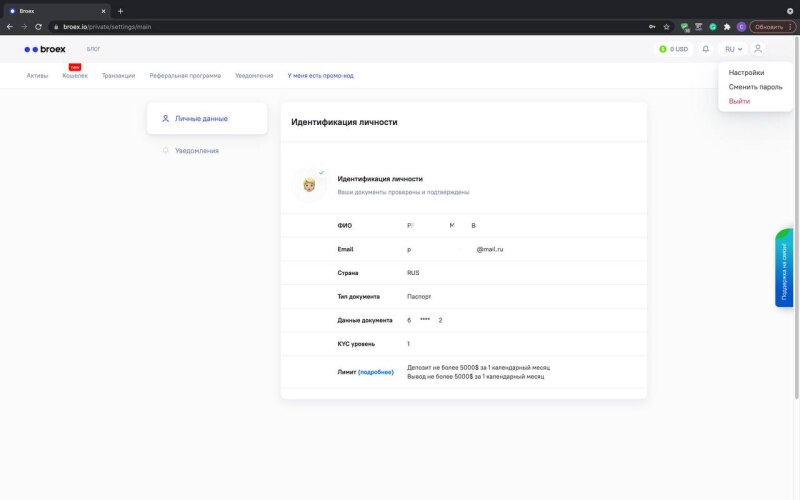Select Настройки from user menu
The height and width of the screenshot is (500, 800).
746,73
